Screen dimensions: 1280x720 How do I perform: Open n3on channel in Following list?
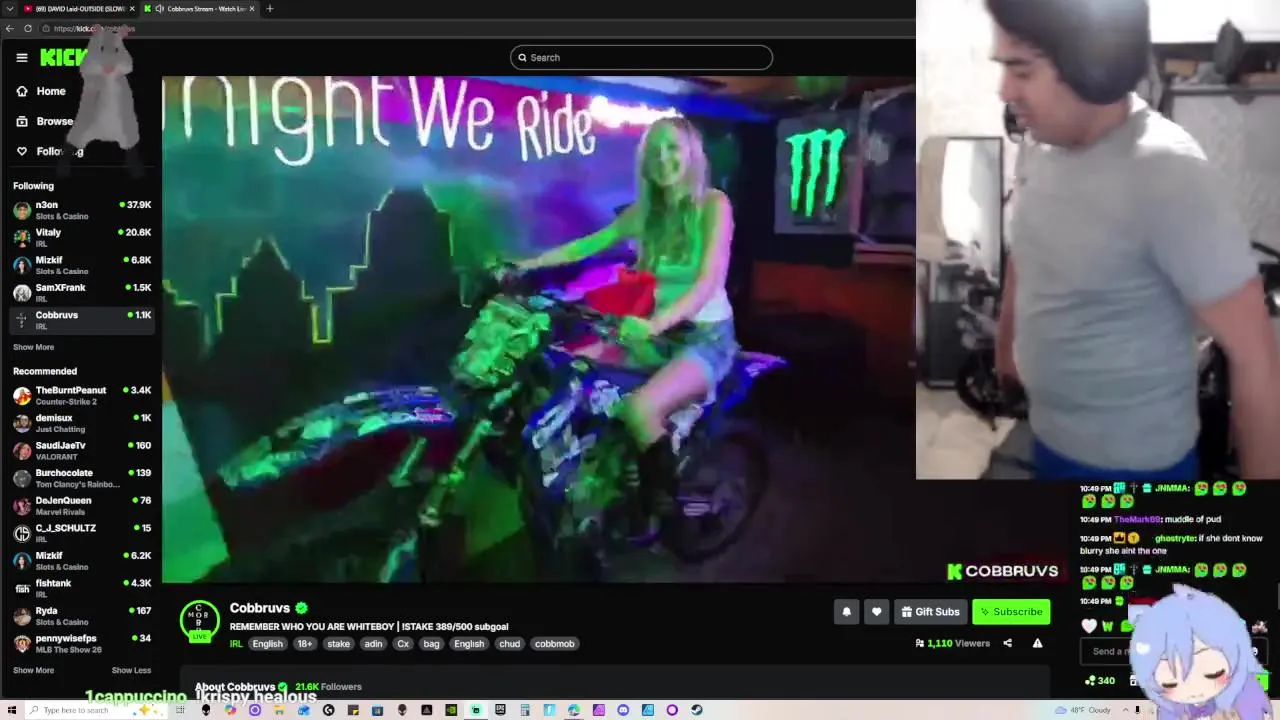[x=82, y=210]
